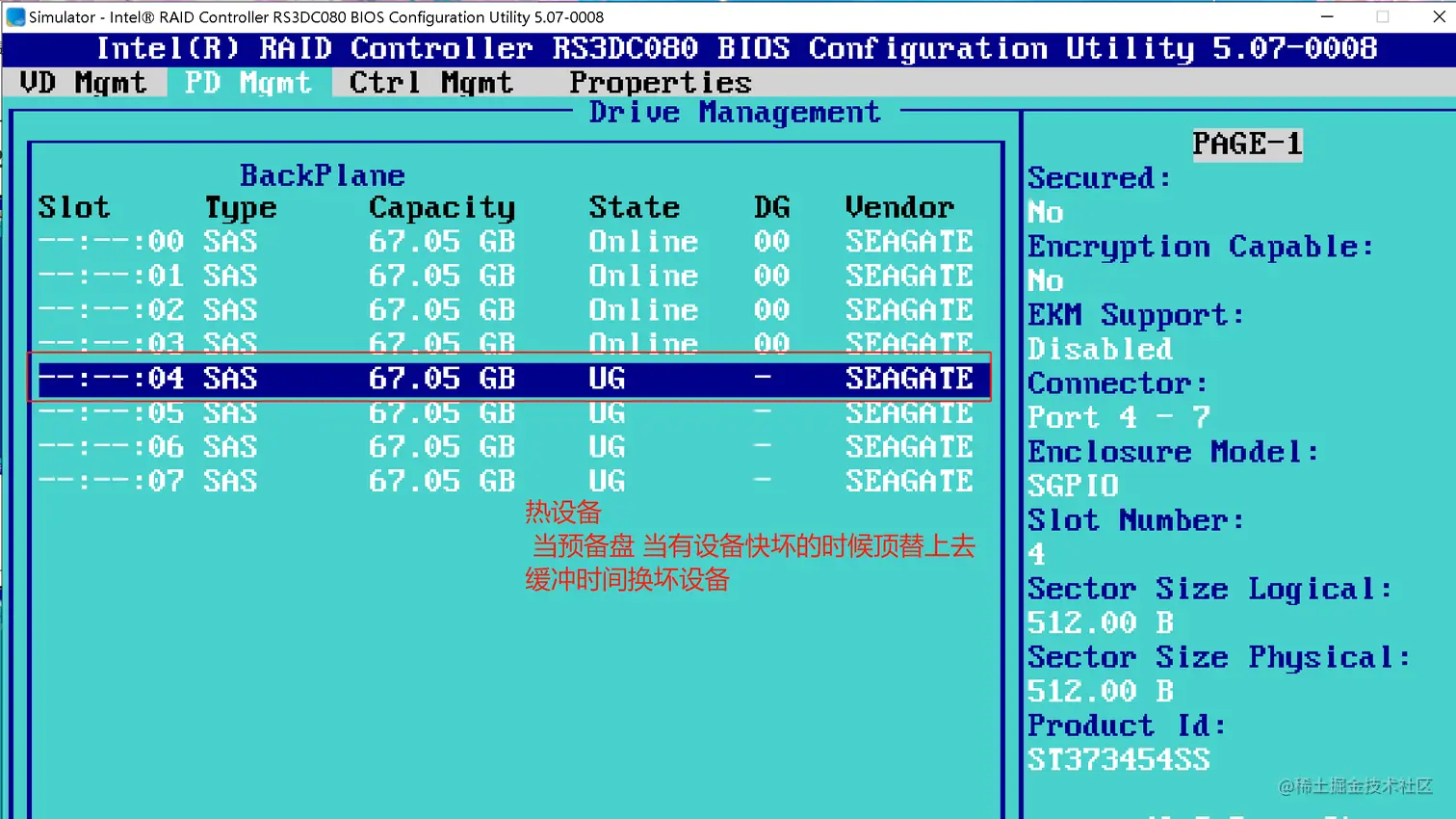Image resolution: width=1456 pixels, height=819 pixels.
Task: Click the State column header
Action: point(635,207)
